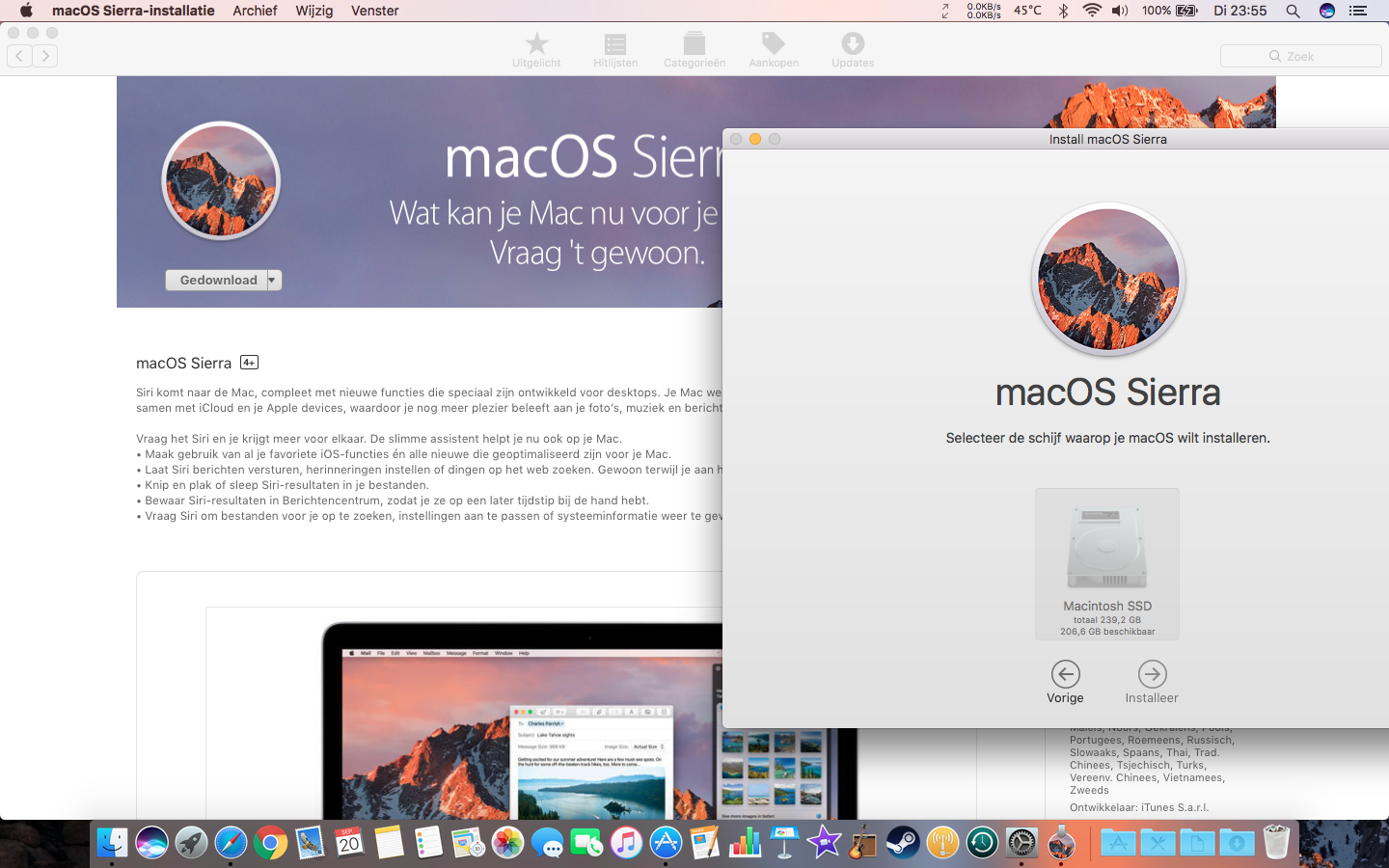Screen dimensions: 1389x868
Task: Open Launchpad from the Dock
Action: click(x=191, y=843)
